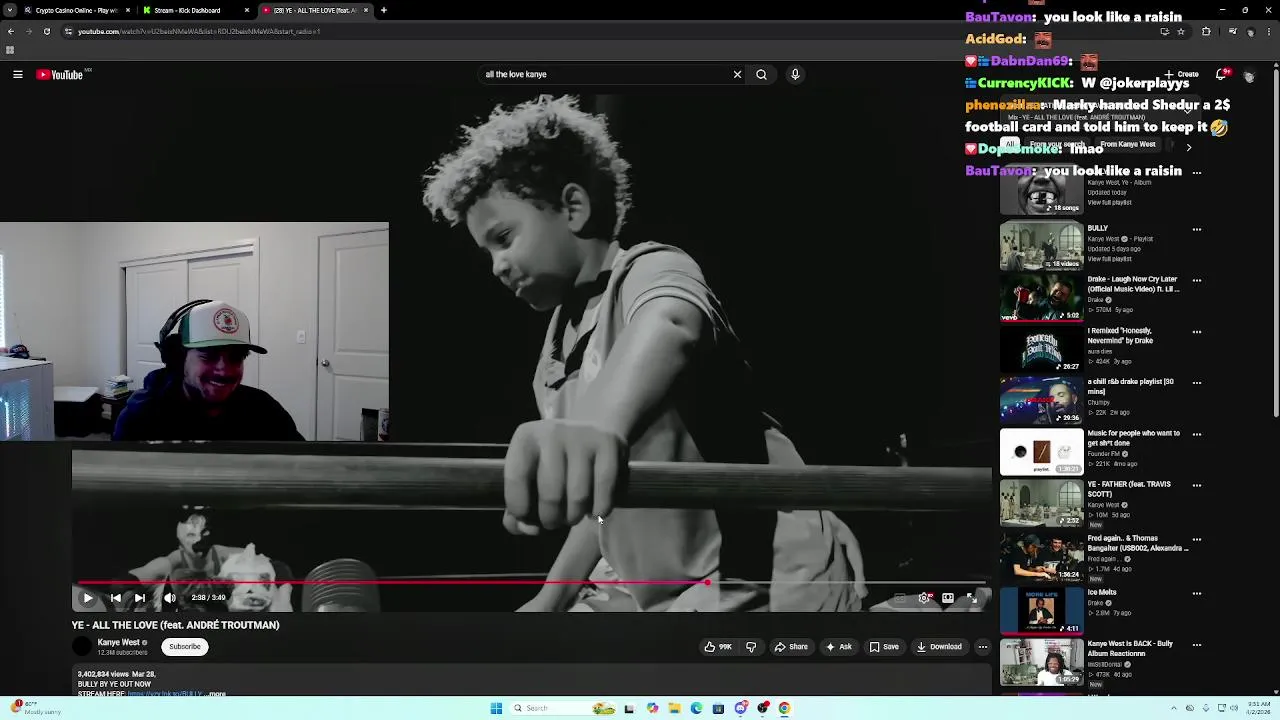Save the video to a playlist

coord(884,647)
